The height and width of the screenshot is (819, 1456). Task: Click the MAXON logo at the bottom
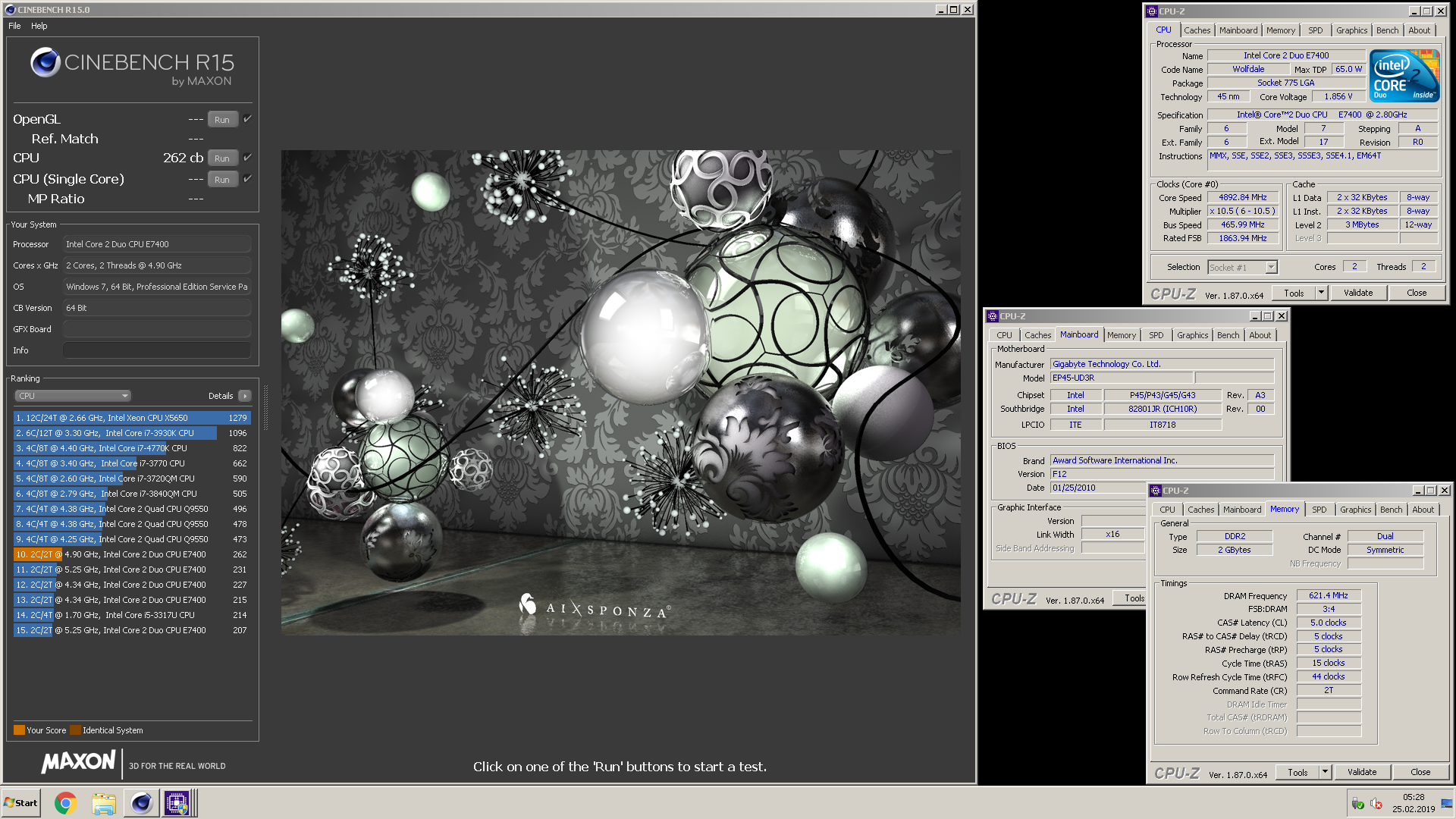click(x=79, y=762)
